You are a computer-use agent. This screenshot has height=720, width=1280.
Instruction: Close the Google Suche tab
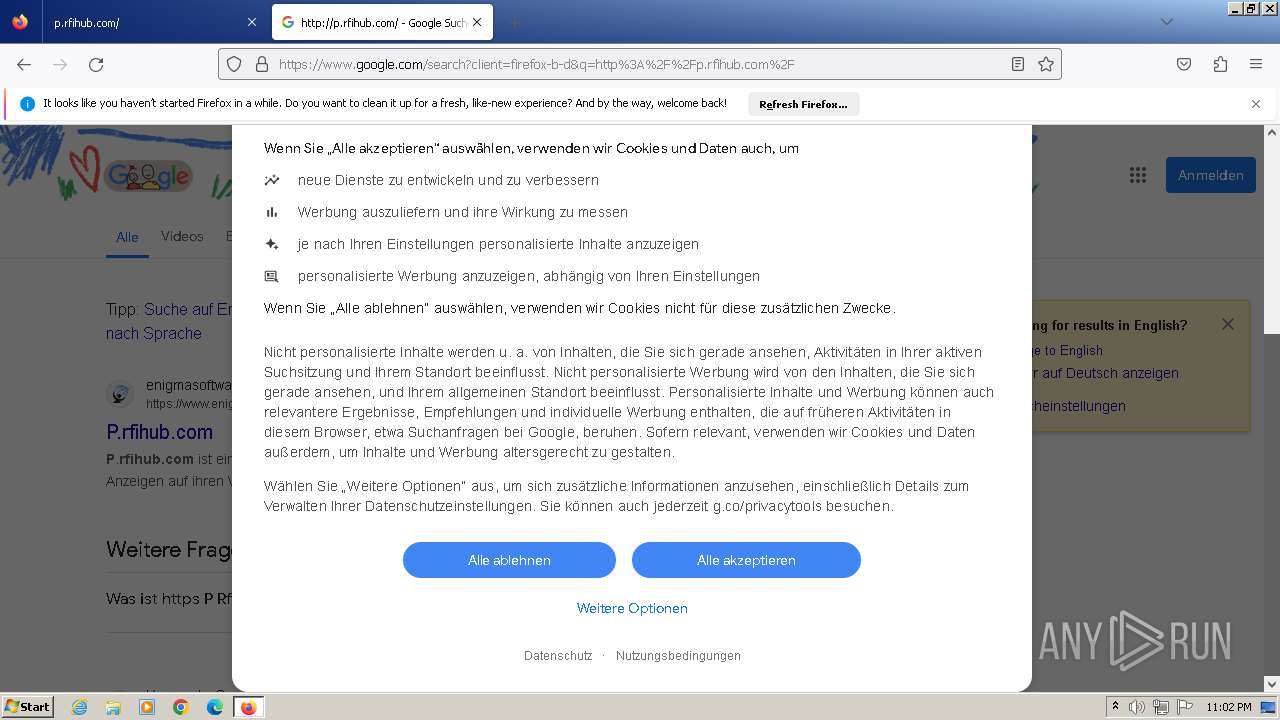coord(477,22)
